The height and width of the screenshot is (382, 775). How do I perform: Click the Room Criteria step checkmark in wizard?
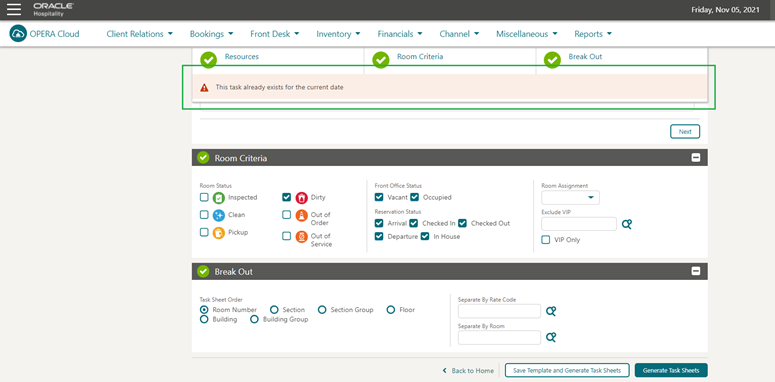[x=381, y=60]
